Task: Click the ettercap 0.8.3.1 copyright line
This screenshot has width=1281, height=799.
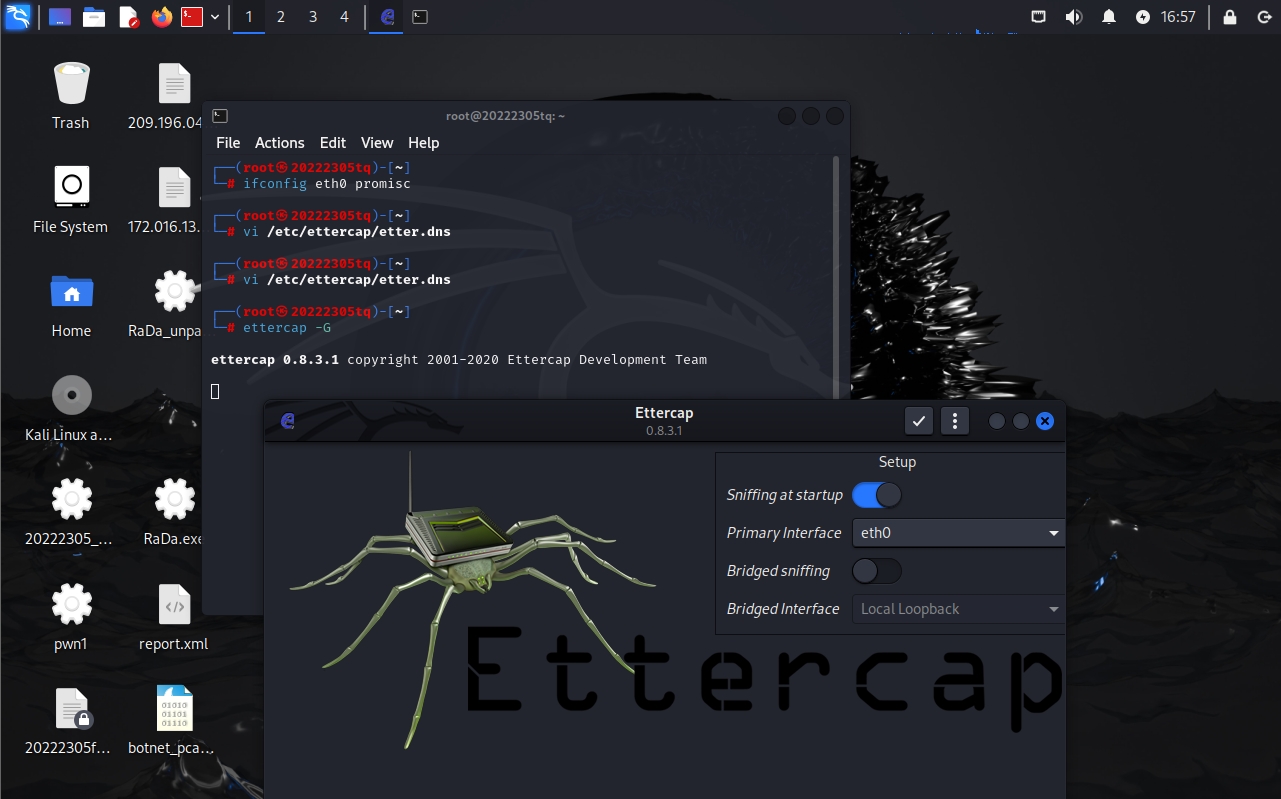Action: tap(459, 360)
